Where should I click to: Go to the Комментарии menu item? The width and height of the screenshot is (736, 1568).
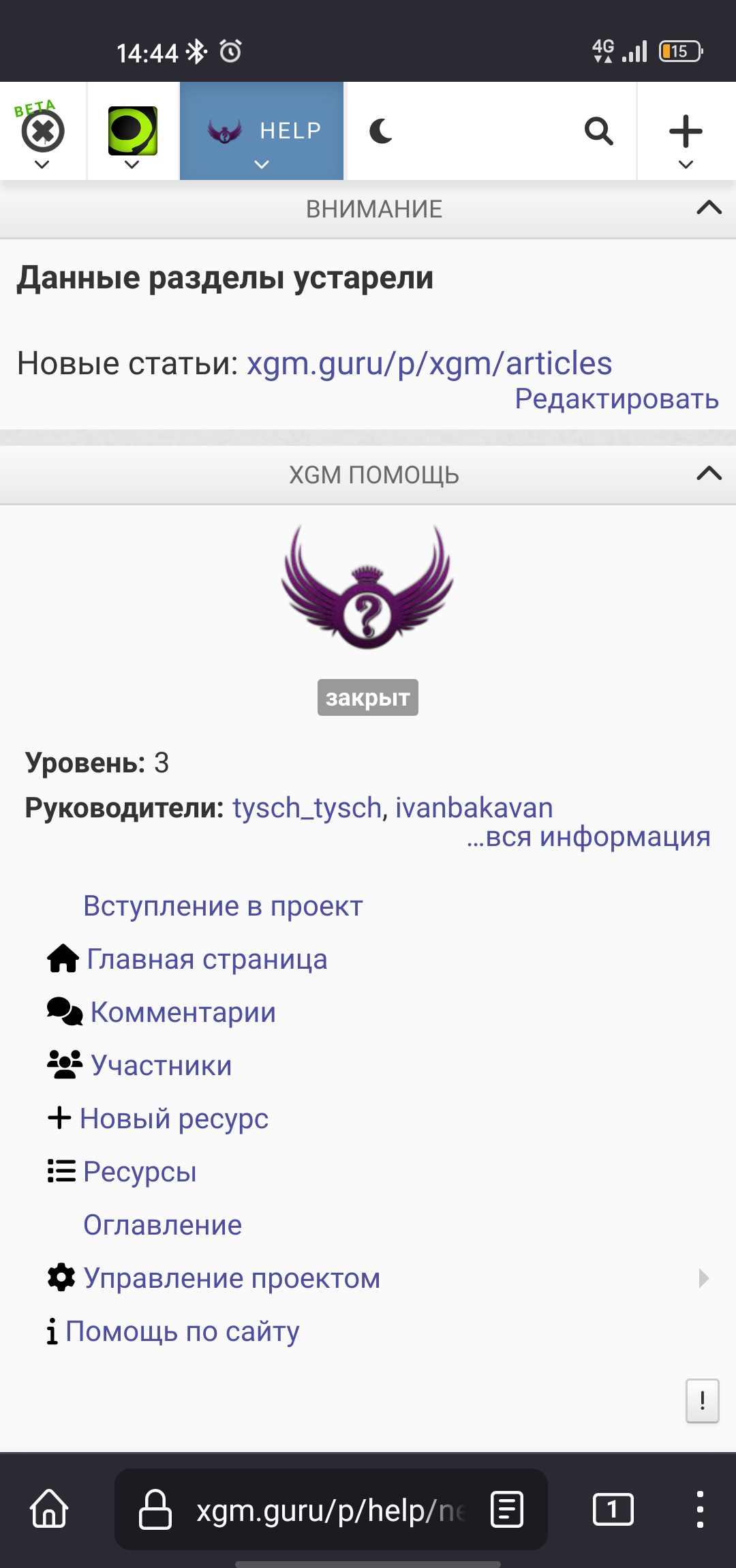point(162,1012)
